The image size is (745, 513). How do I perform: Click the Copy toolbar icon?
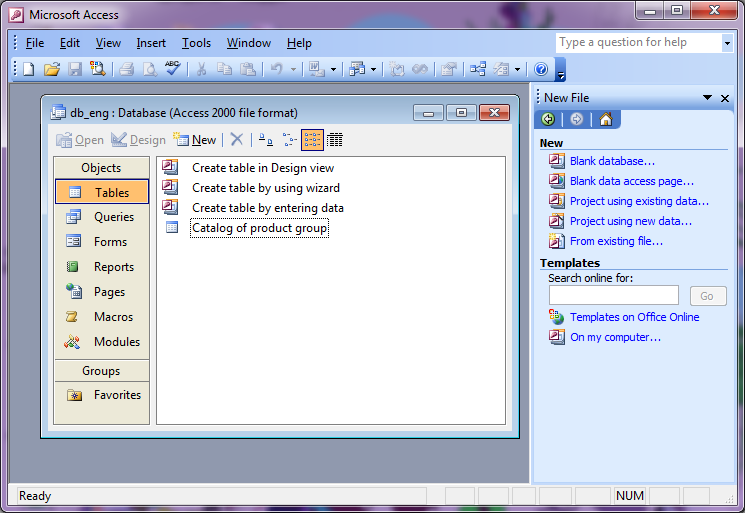tap(224, 69)
